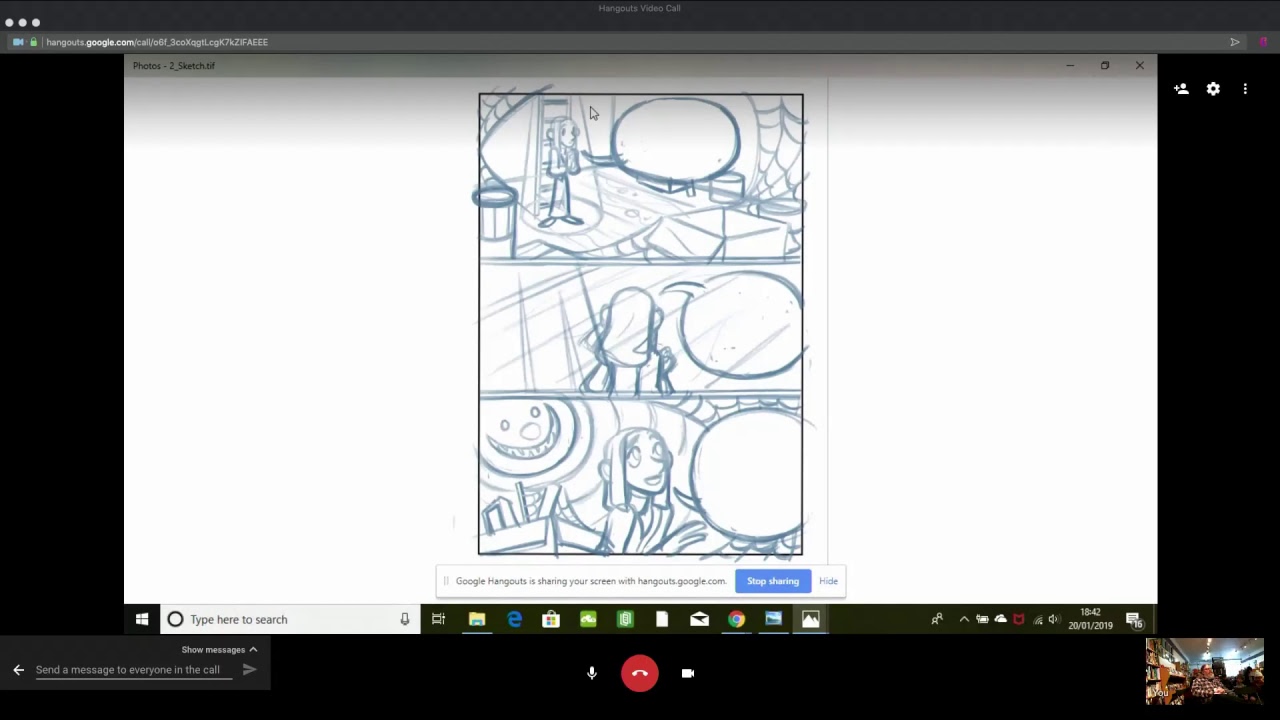
Task: Switch to Google Chrome on taskbar
Action: (736, 619)
